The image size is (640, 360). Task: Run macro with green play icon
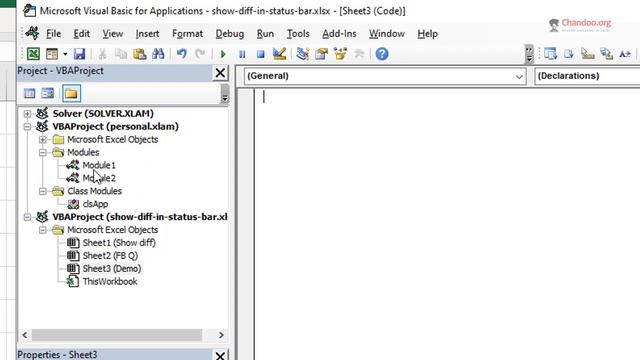pyautogui.click(x=223, y=54)
